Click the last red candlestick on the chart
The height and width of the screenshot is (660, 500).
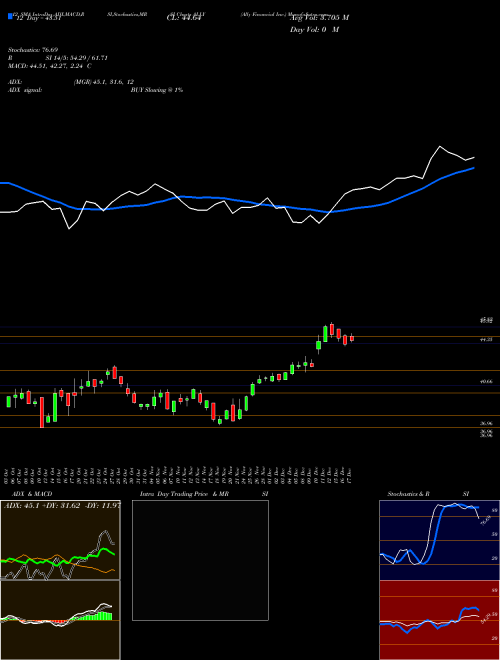coord(352,338)
